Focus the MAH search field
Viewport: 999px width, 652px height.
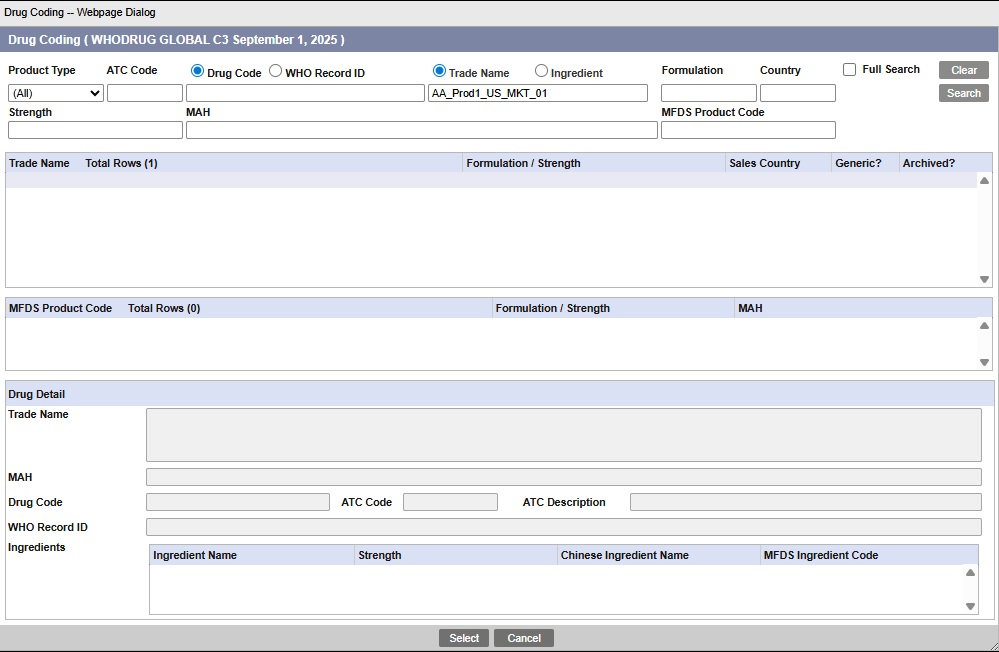422,130
